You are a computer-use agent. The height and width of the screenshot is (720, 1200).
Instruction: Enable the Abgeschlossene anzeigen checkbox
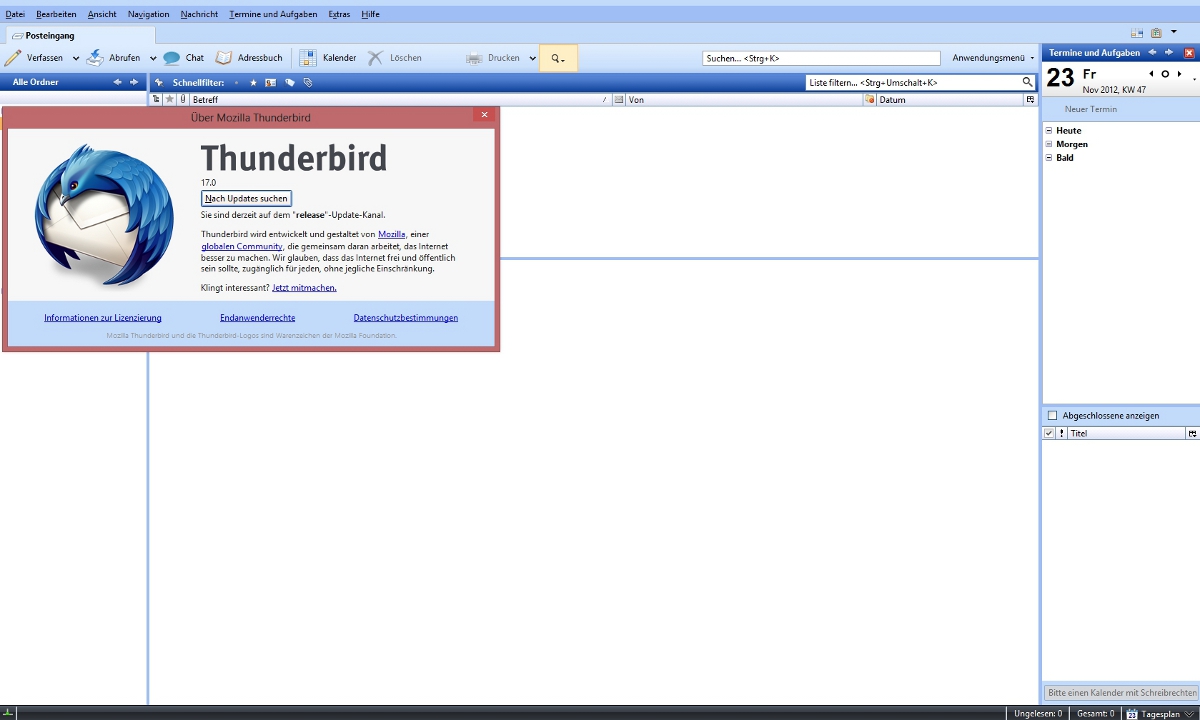[x=1052, y=415]
